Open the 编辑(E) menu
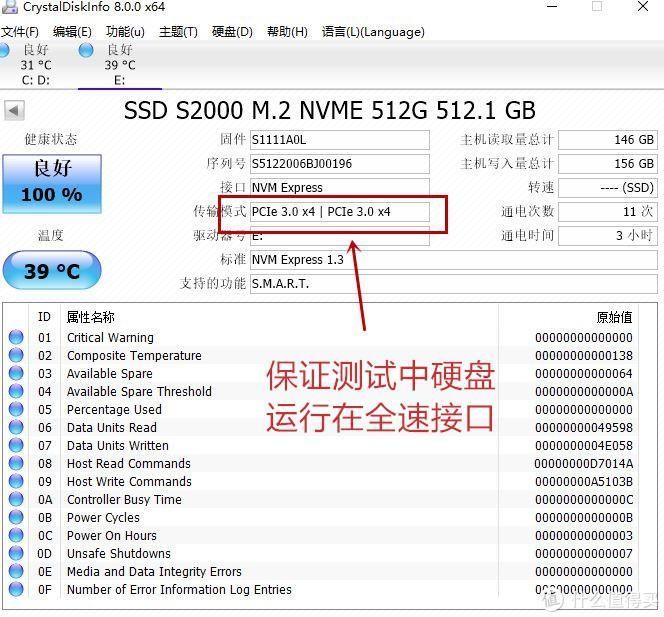Image resolution: width=664 pixels, height=617 pixels. [72, 32]
